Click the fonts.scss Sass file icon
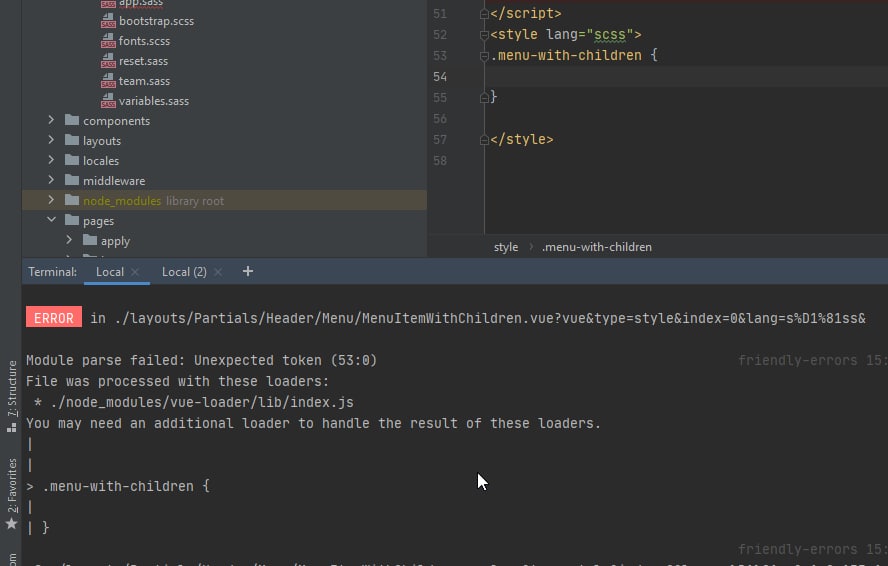 pos(108,41)
